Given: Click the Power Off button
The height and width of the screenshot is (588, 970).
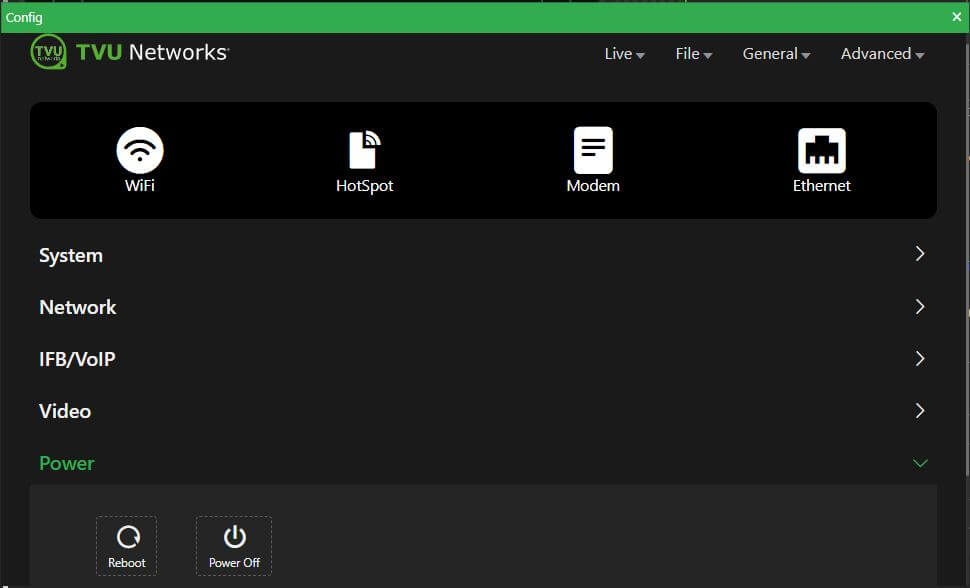Looking at the screenshot, I should tap(234, 546).
